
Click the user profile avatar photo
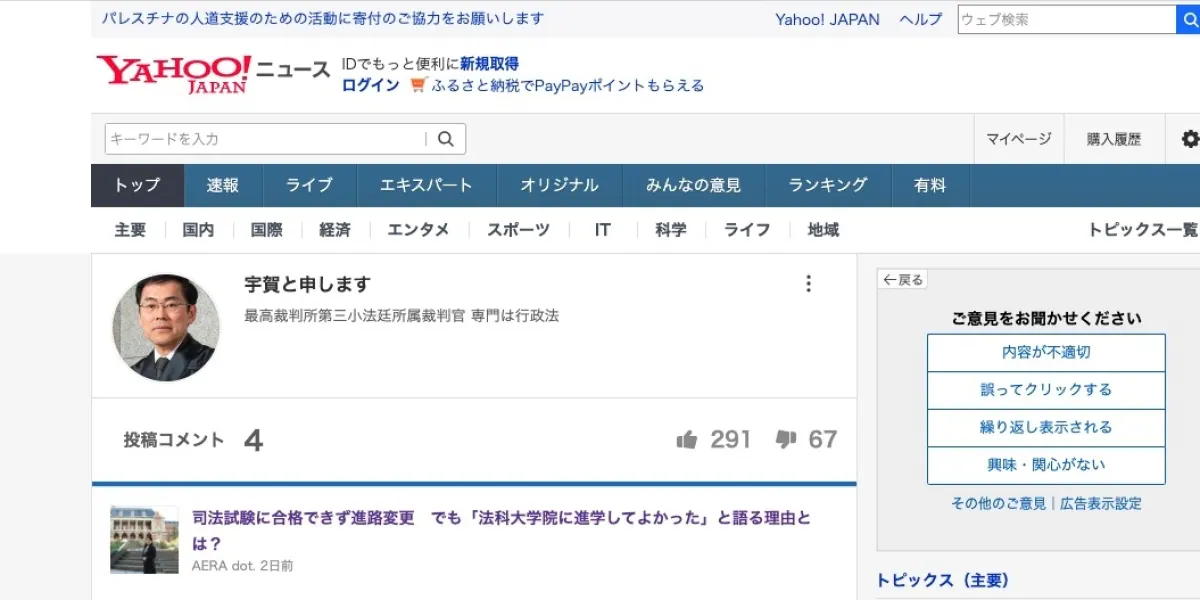click(x=165, y=327)
